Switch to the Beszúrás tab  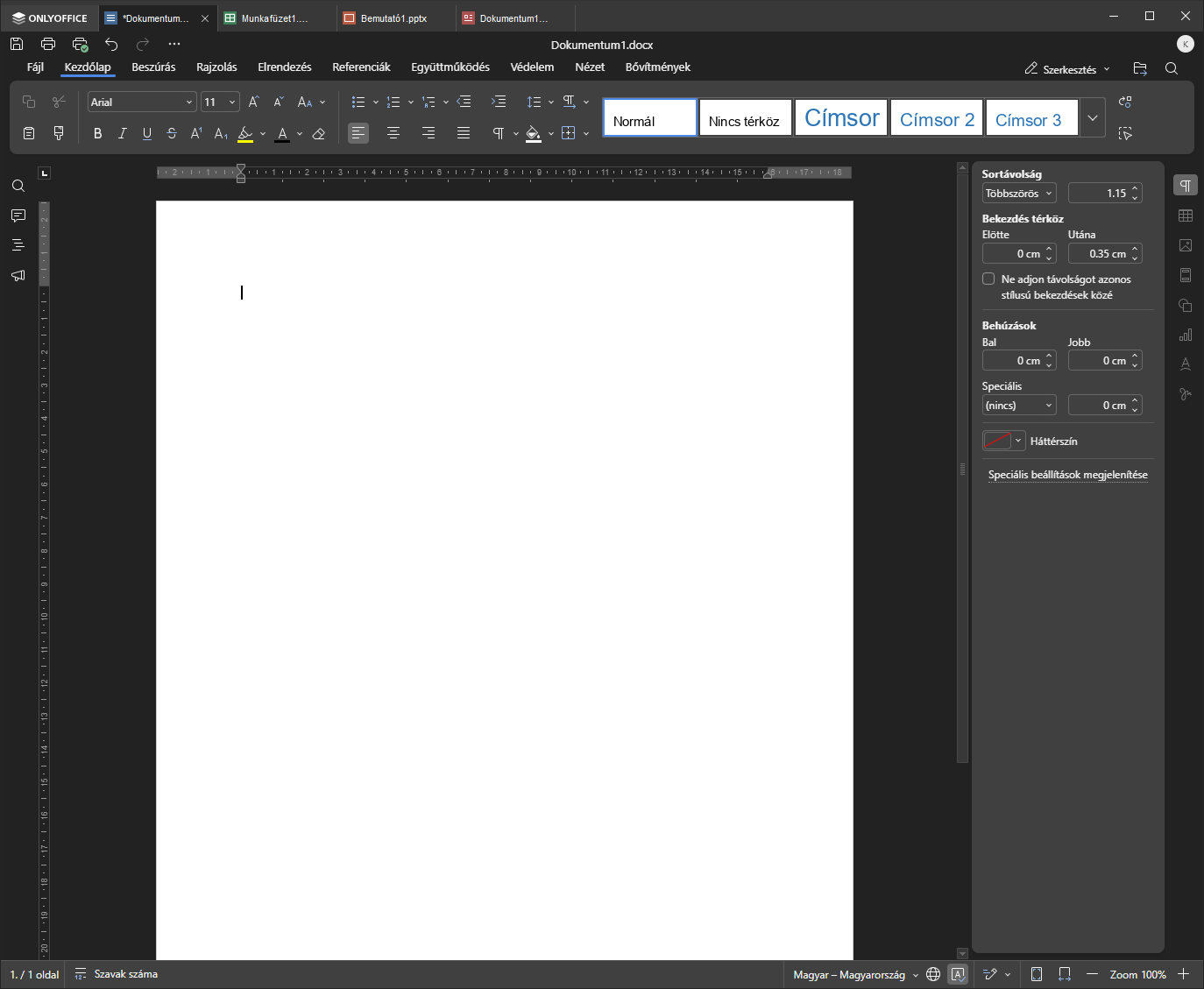153,67
